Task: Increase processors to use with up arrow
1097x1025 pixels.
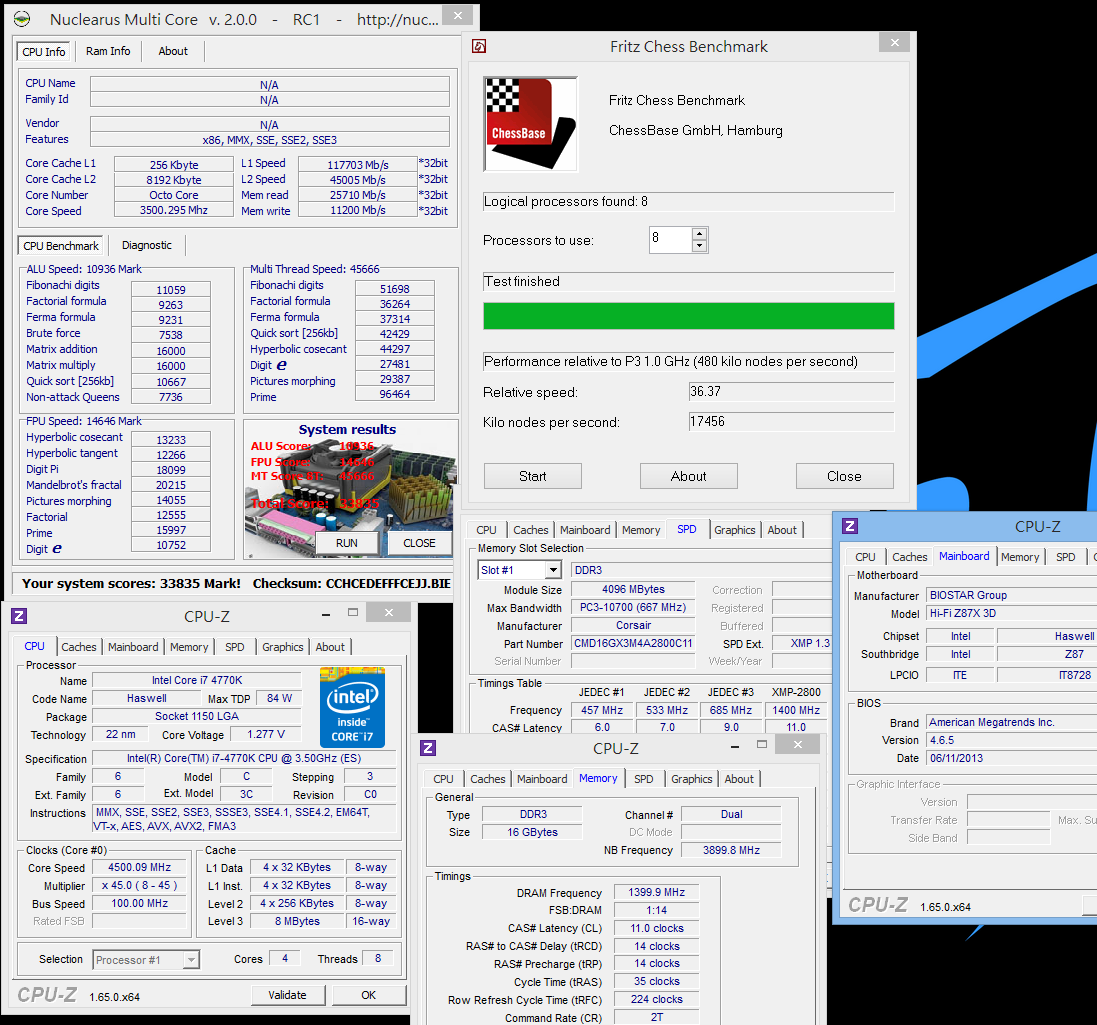Action: (699, 234)
